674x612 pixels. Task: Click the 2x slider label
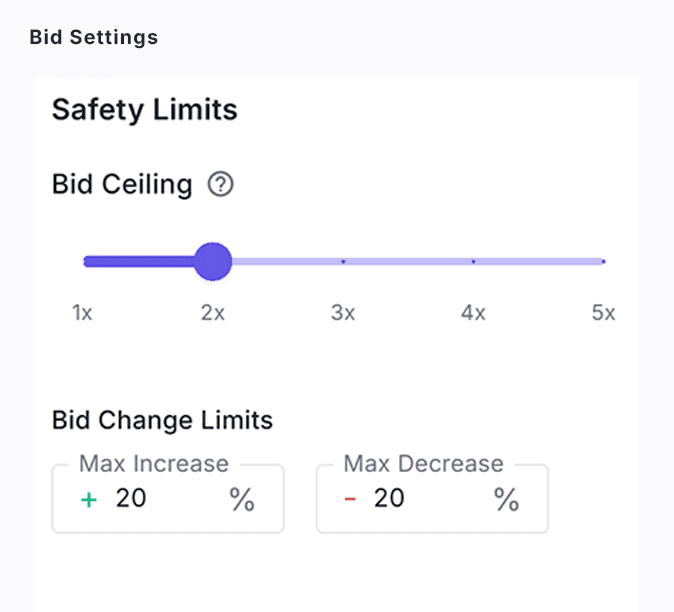pyautogui.click(x=212, y=313)
